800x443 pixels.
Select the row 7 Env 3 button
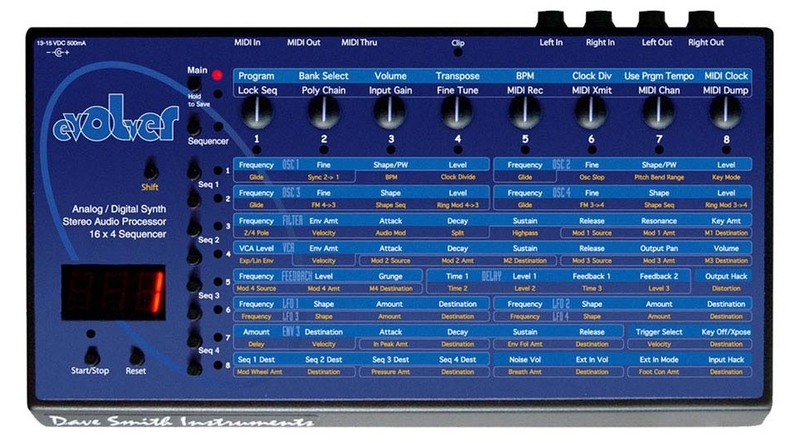pos(194,339)
